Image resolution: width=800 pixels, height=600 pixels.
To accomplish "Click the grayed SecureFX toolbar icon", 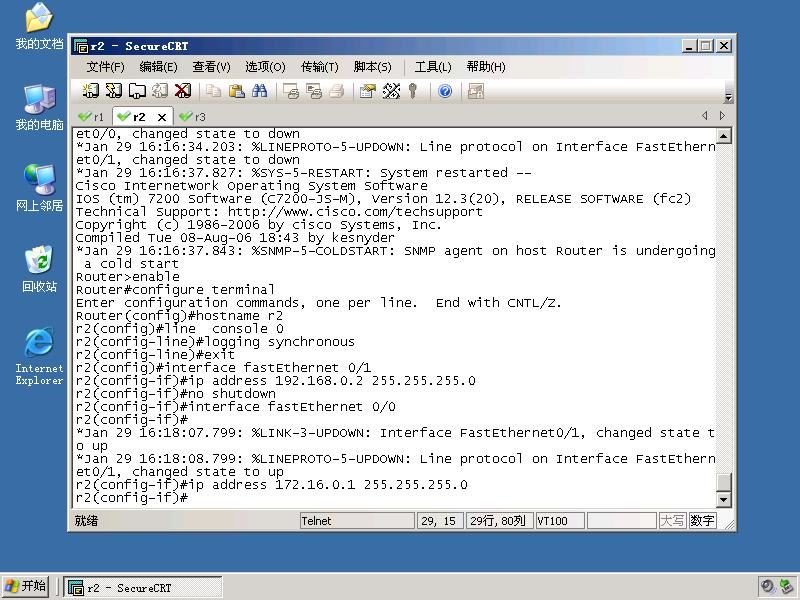I will [x=476, y=91].
